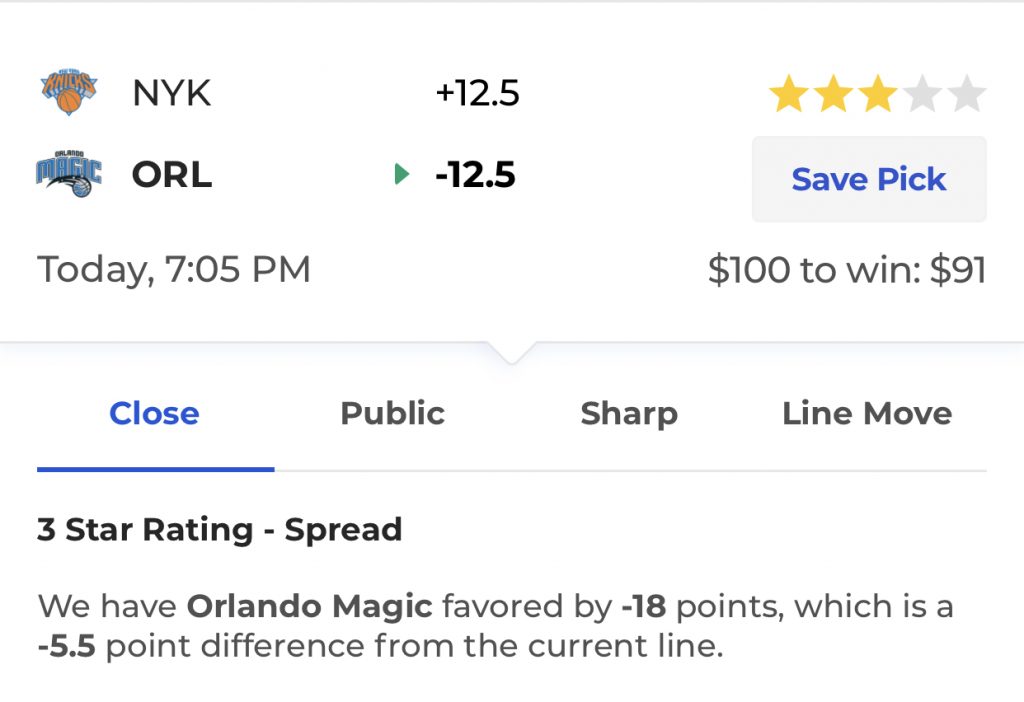This screenshot has width=1024, height=702.
Task: Save this pick with Save Pick button
Action: click(869, 179)
